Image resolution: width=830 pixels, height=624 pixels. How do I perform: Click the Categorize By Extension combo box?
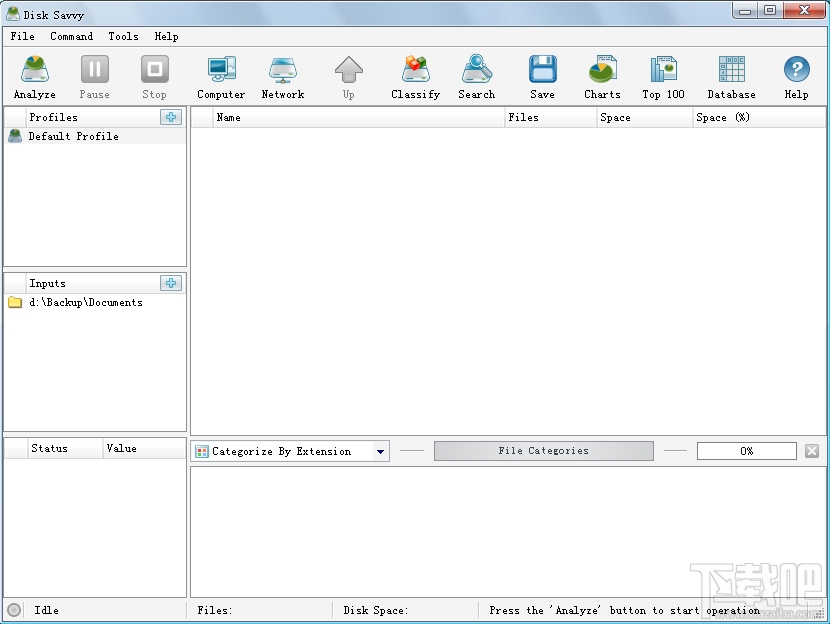point(290,451)
